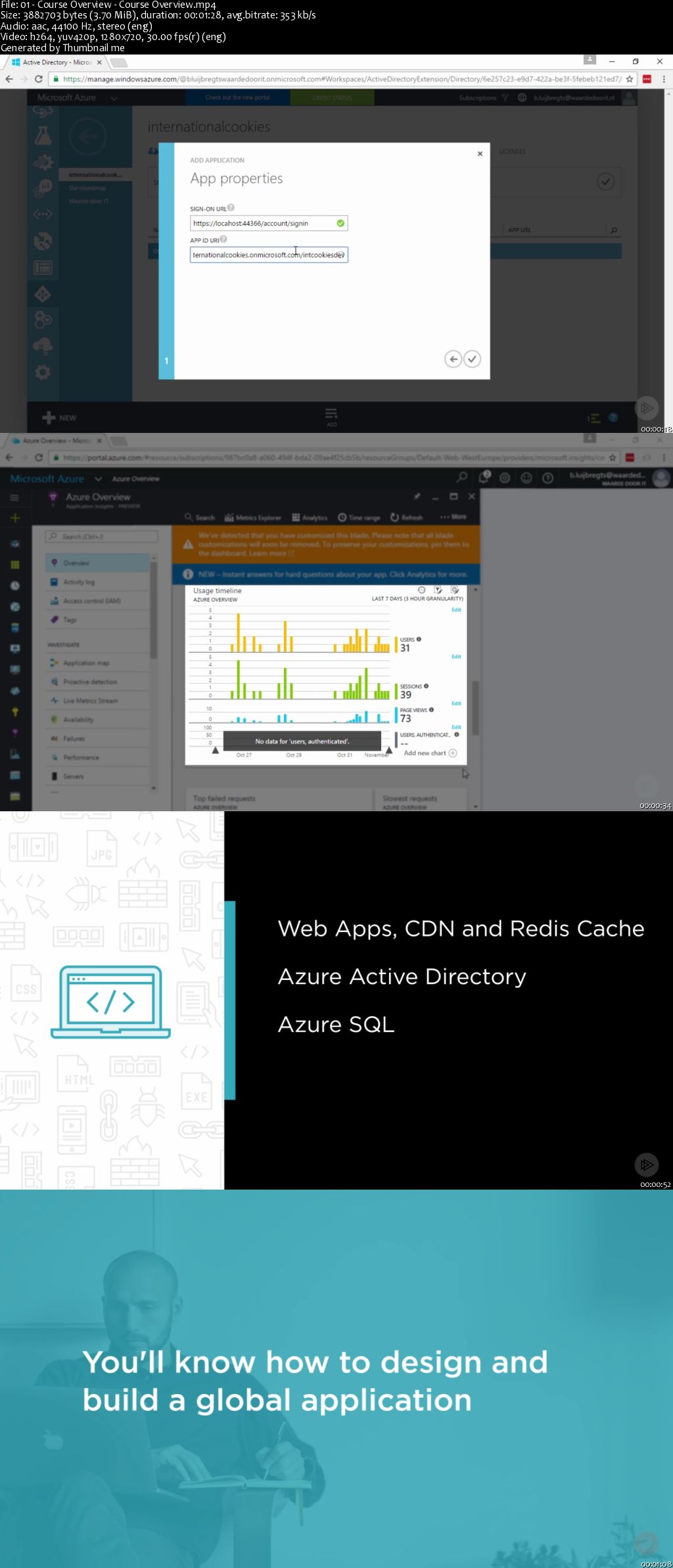Viewport: 673px width, 1568px height.
Task: Close the Add Application dialog with X
Action: [x=480, y=154]
